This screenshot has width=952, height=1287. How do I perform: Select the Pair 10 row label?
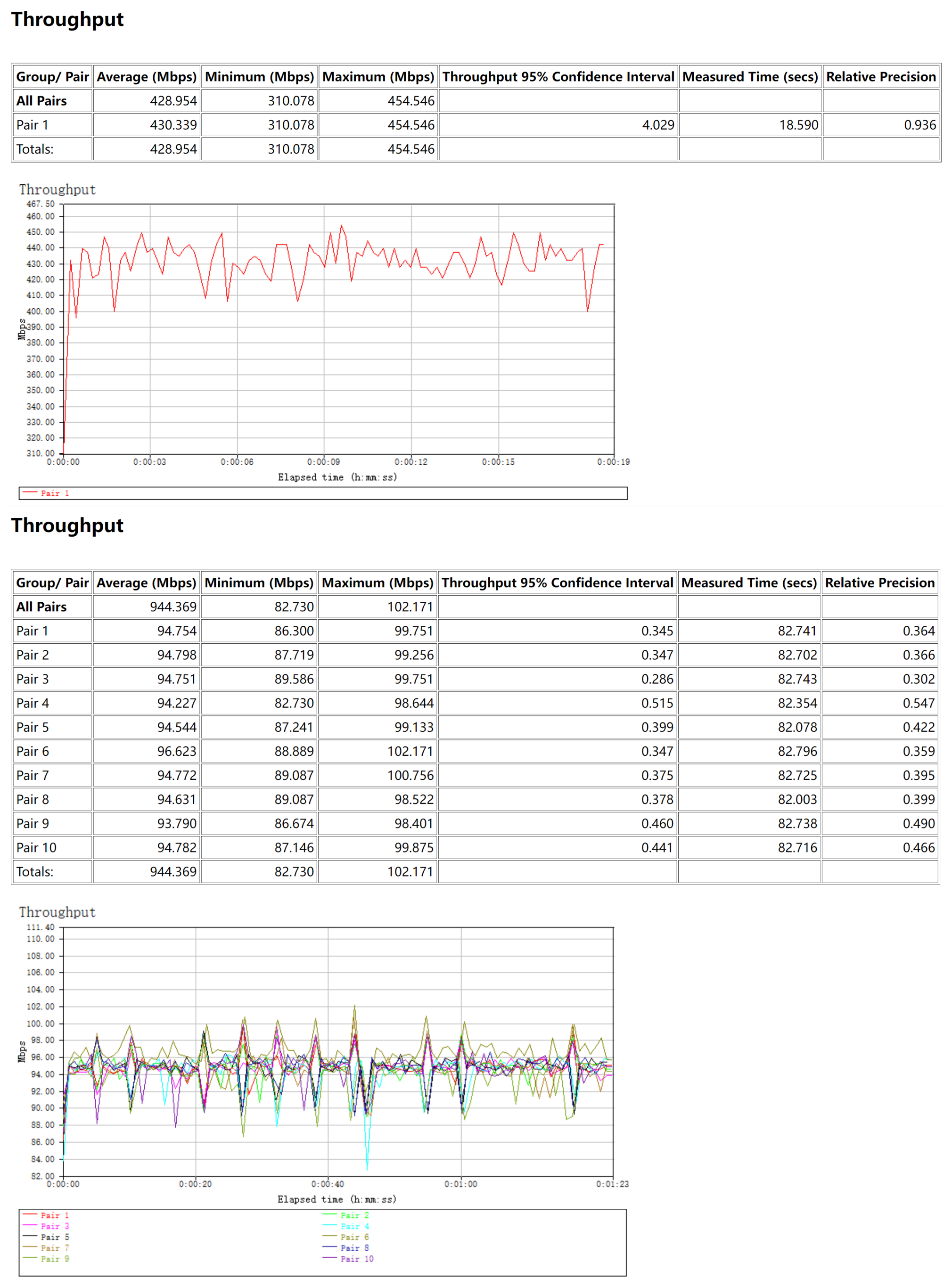pyautogui.click(x=36, y=847)
